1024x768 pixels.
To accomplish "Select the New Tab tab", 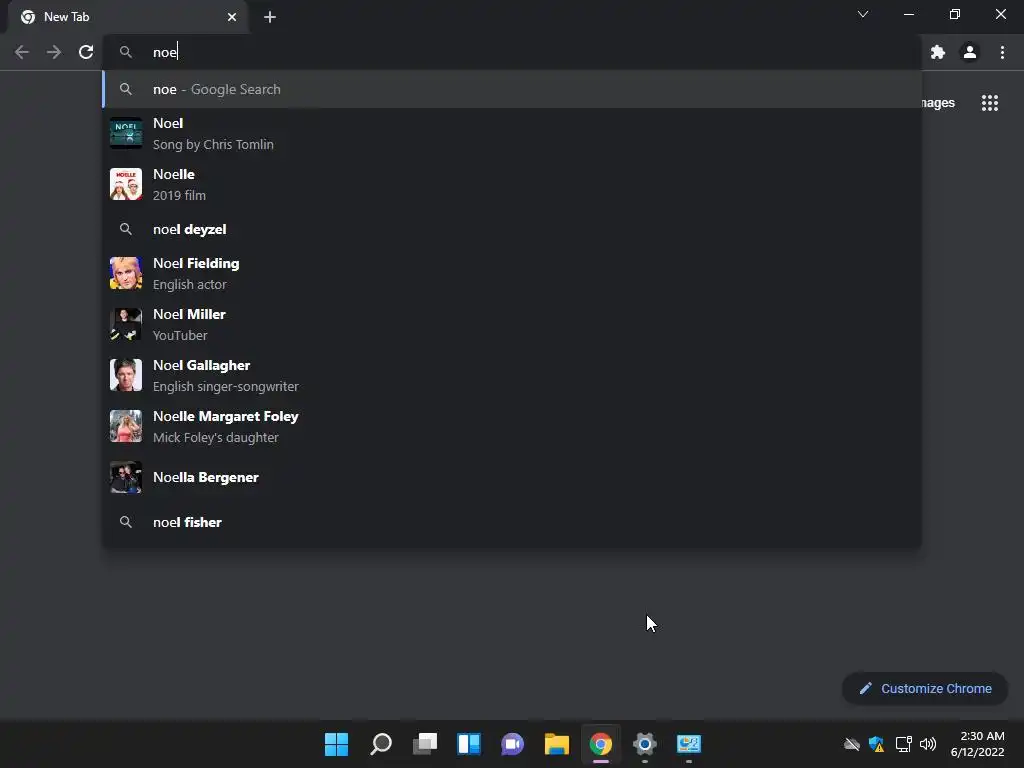I will 128,17.
